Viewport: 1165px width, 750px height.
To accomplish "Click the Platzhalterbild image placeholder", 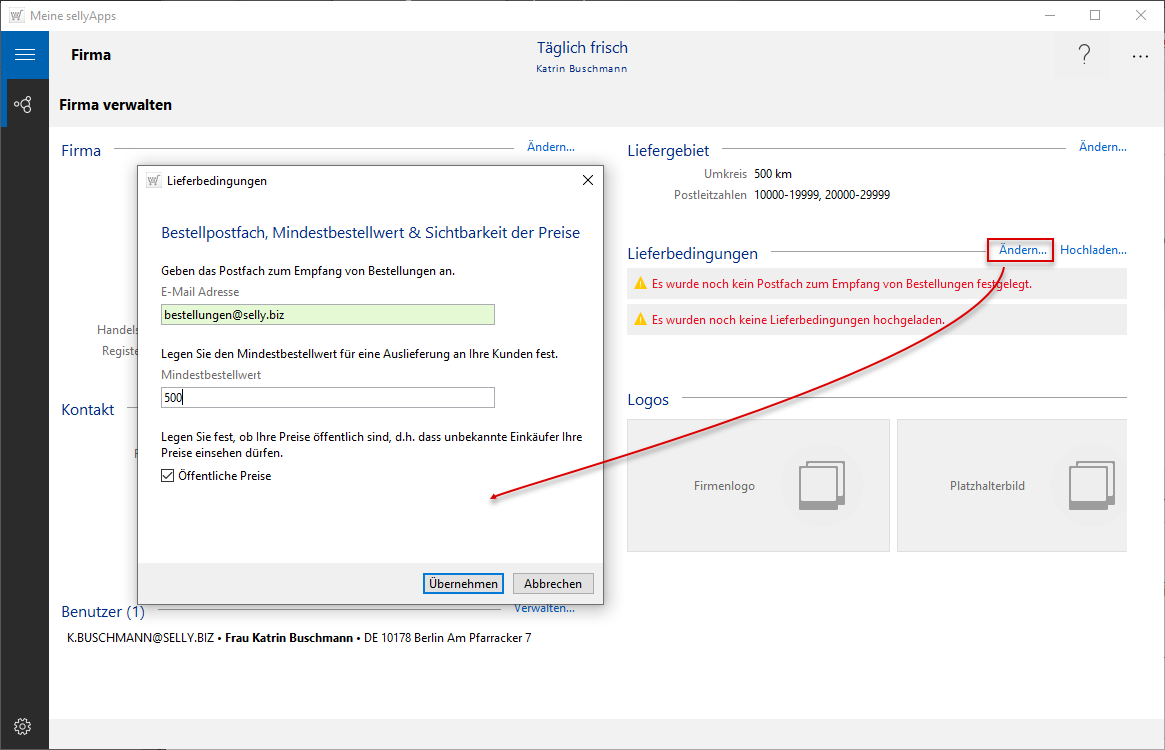I will [x=1011, y=486].
